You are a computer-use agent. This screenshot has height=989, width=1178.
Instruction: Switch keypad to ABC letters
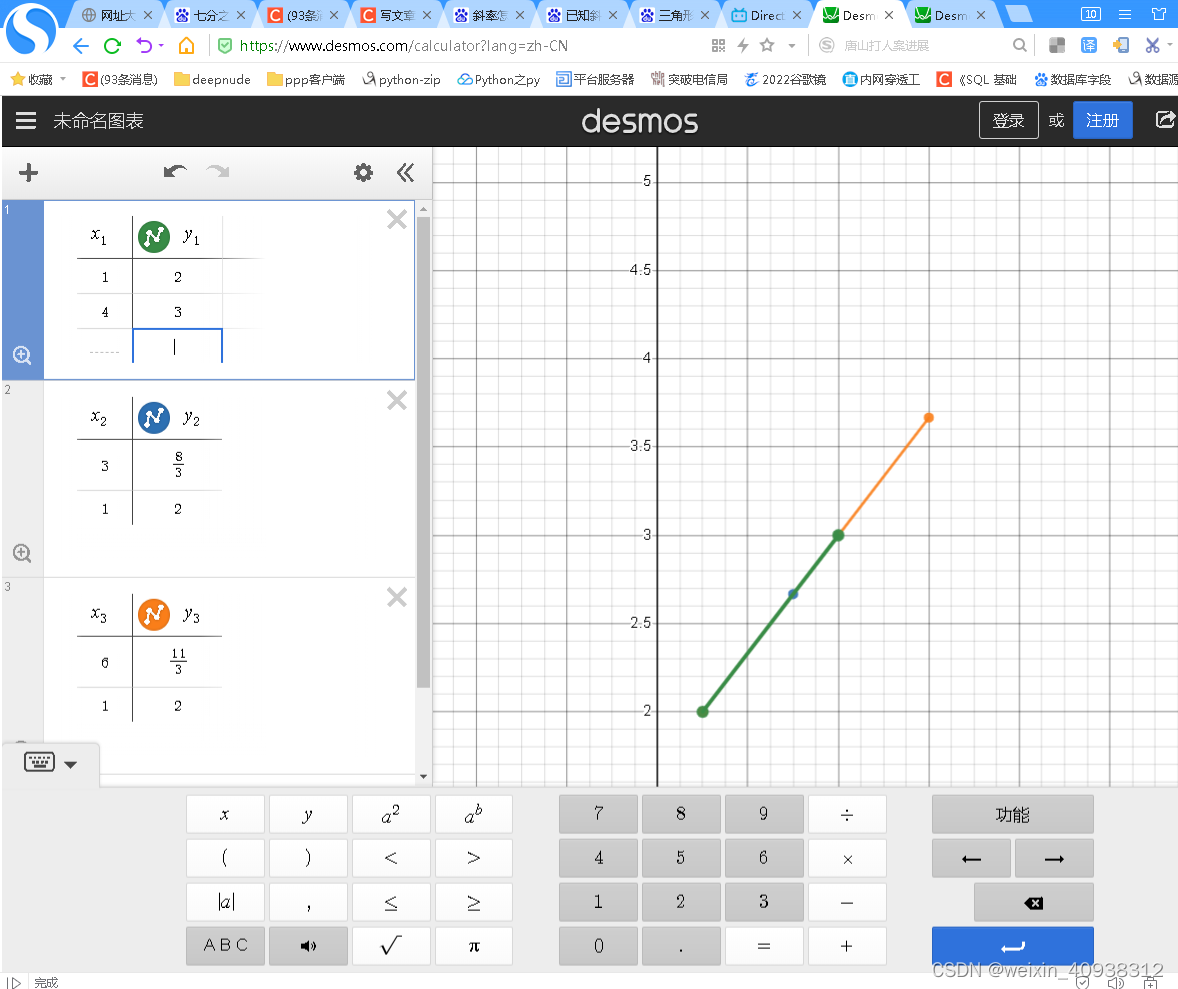(225, 945)
